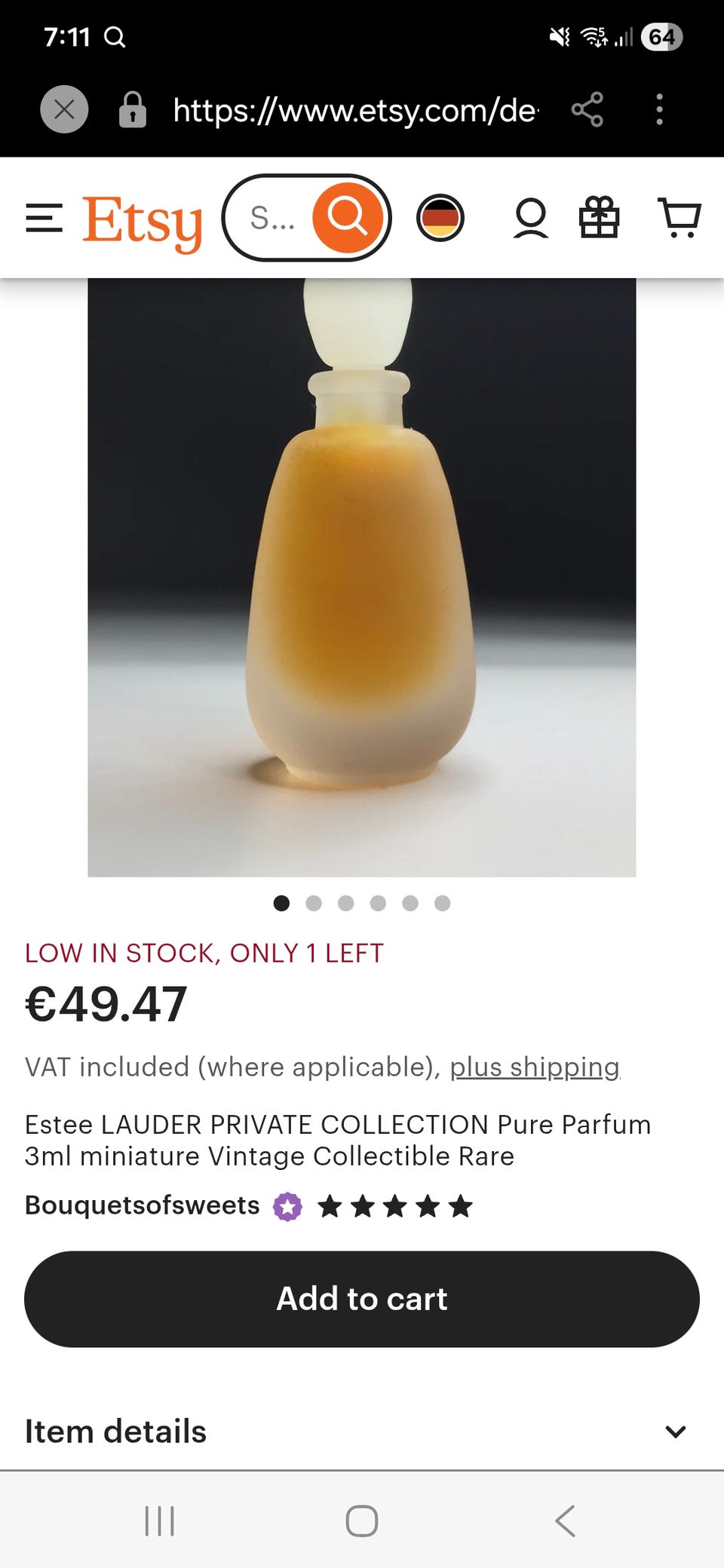Tap the orange search magnifier button
Screen dimensions: 724x1568
click(348, 218)
